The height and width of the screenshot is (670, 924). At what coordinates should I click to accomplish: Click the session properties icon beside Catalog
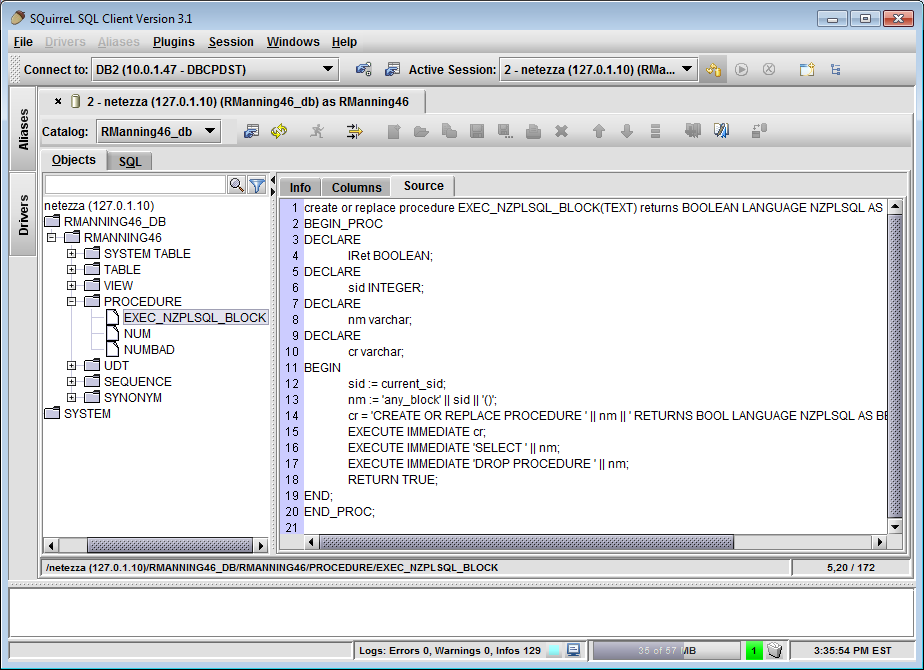click(252, 131)
